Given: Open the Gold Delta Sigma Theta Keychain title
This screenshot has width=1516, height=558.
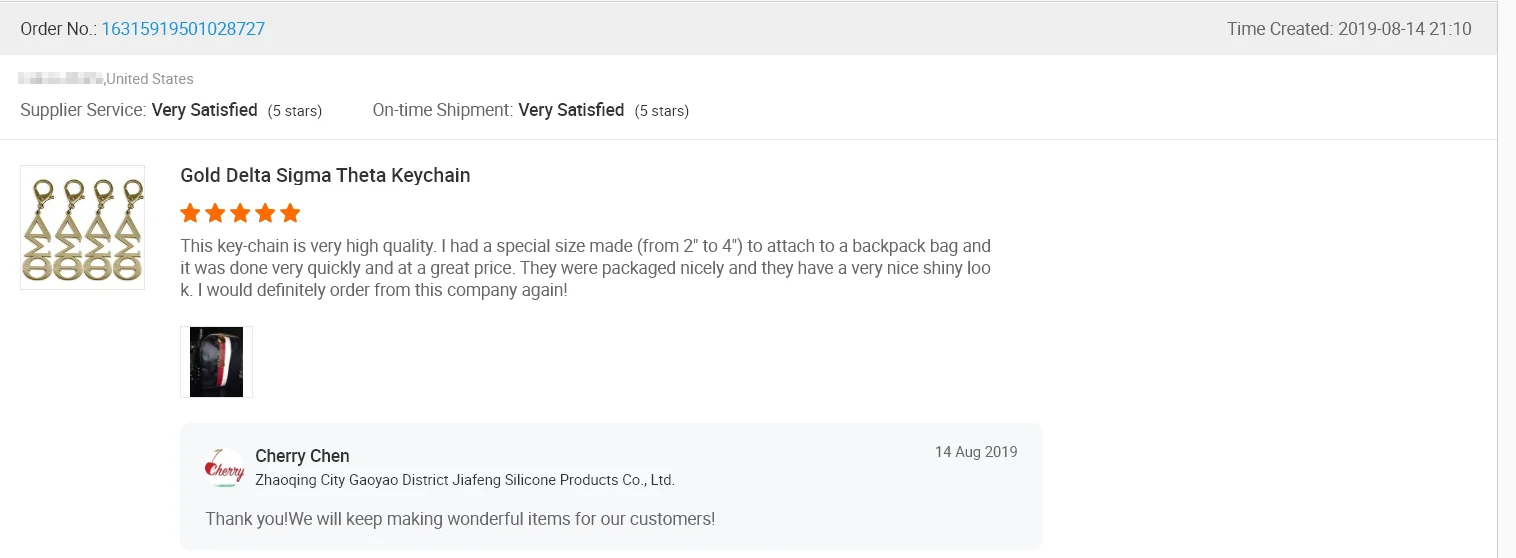Looking at the screenshot, I should click(325, 175).
